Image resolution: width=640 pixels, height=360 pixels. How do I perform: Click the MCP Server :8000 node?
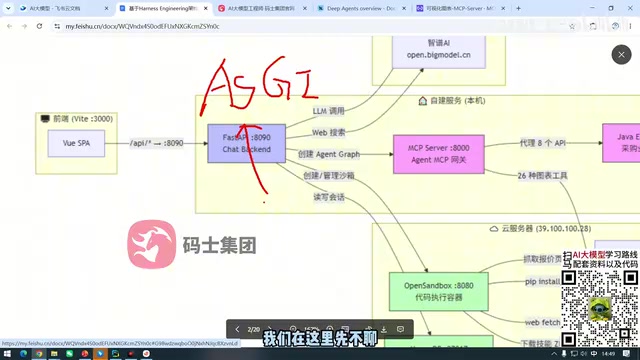pyautogui.click(x=439, y=154)
